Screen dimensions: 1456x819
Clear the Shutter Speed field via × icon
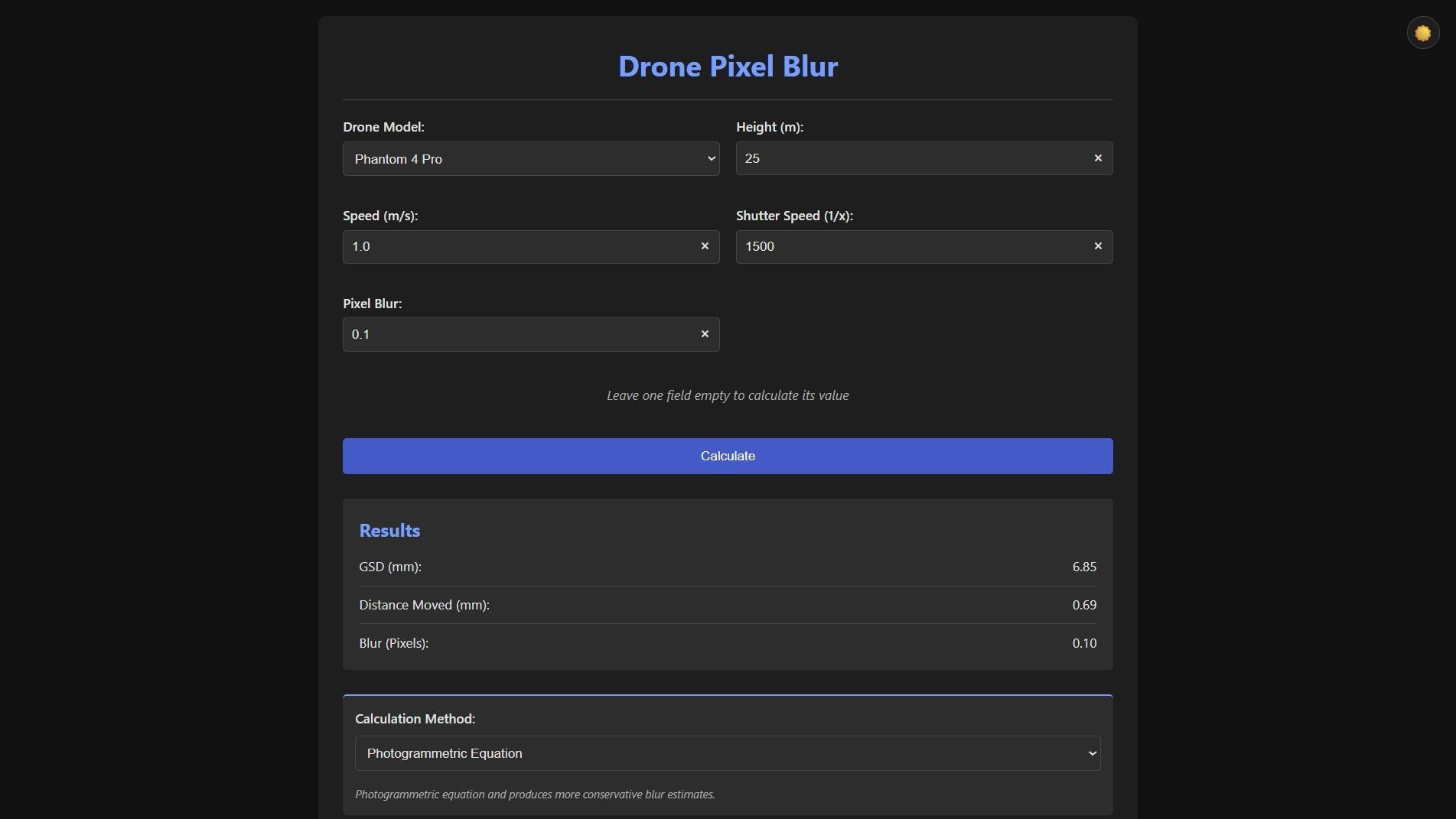(x=1097, y=246)
